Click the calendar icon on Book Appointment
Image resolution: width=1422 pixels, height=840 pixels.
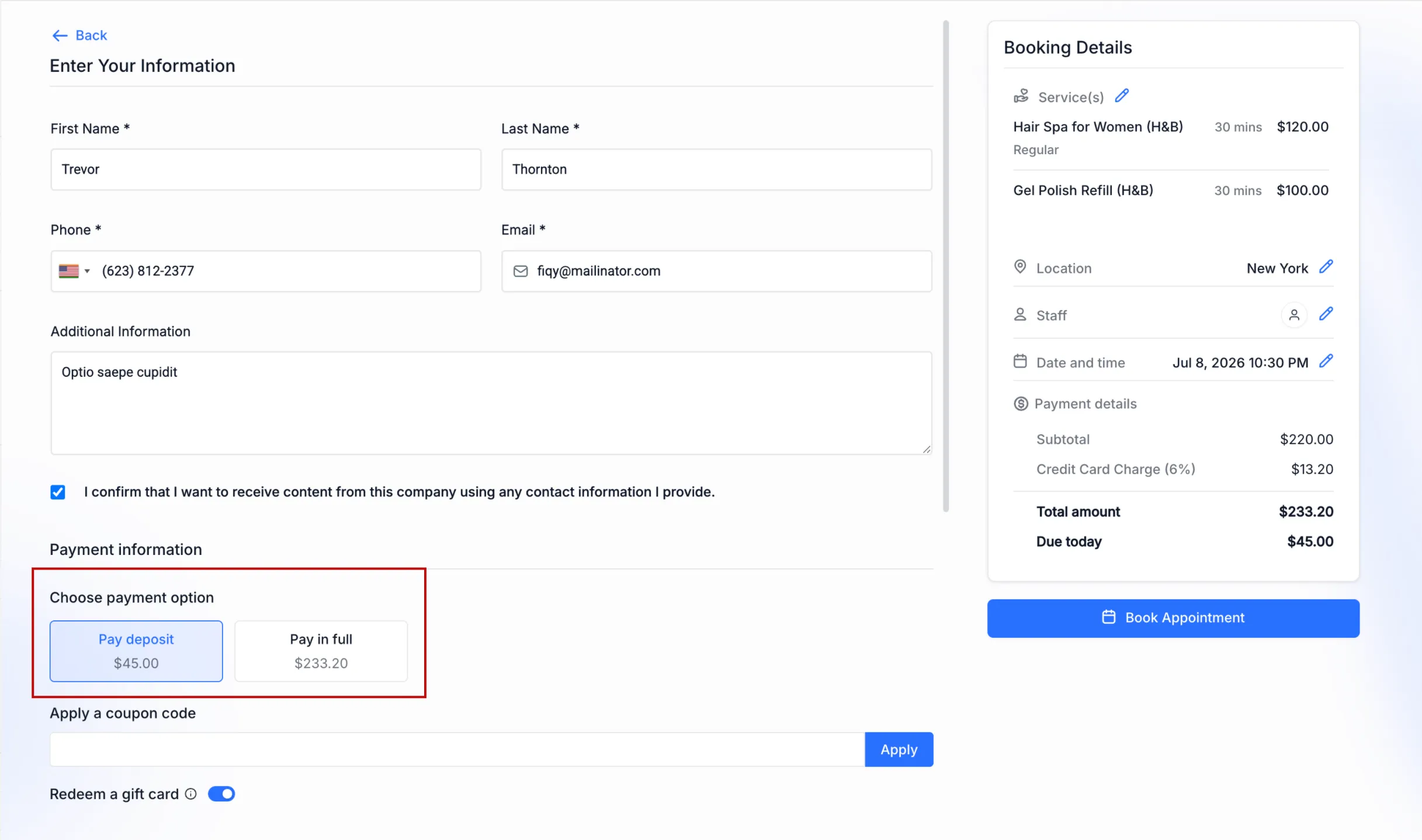click(1109, 617)
